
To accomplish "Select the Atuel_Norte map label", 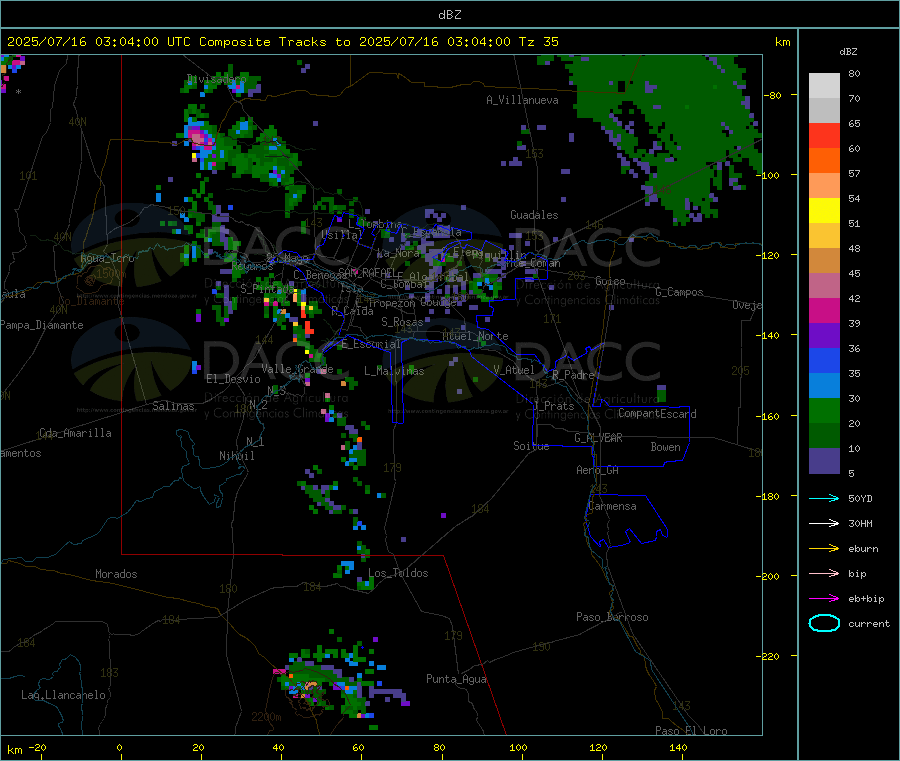I will (475, 336).
